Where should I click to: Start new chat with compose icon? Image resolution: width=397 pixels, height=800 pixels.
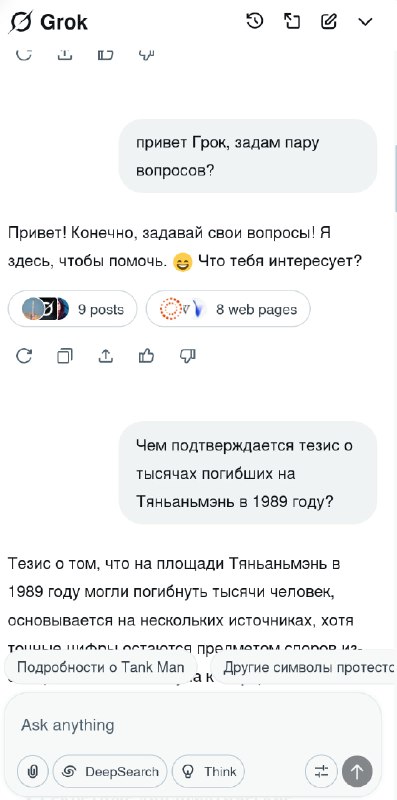click(329, 21)
